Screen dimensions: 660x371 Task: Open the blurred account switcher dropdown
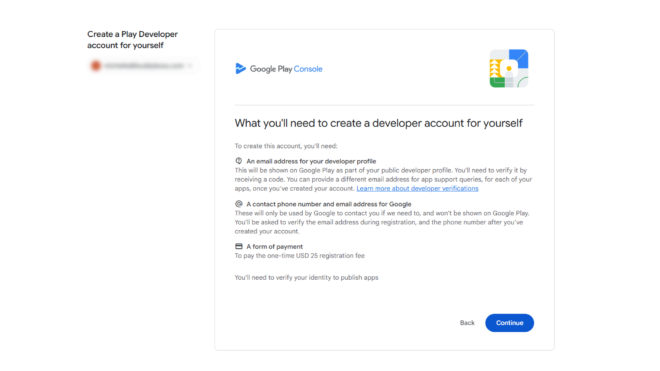[x=143, y=66]
